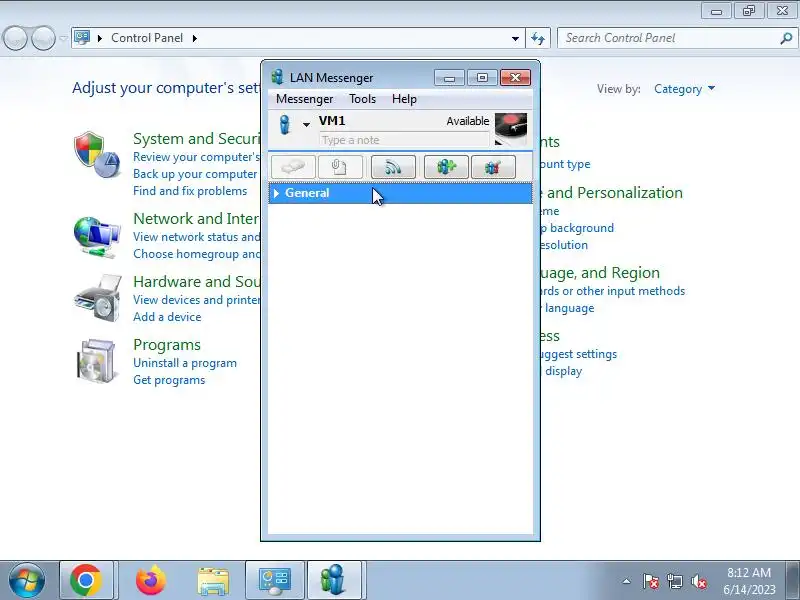The image size is (800, 600).
Task: Launch Firefox from the taskbar
Action: [x=151, y=580]
